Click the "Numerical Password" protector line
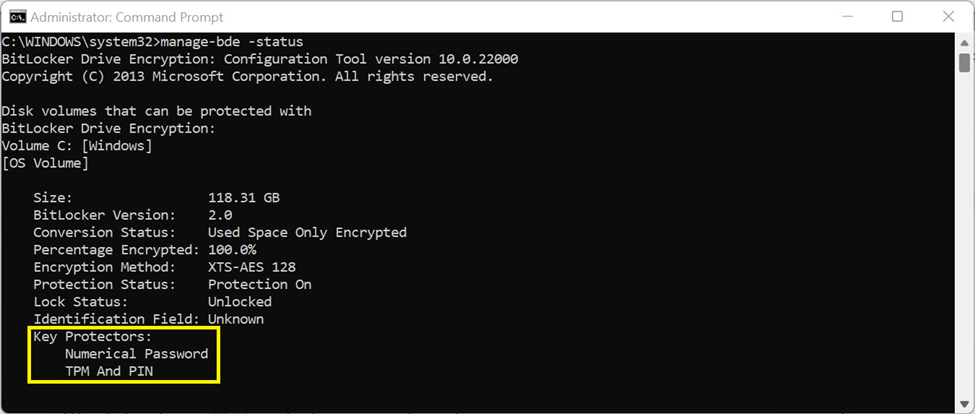 point(136,354)
